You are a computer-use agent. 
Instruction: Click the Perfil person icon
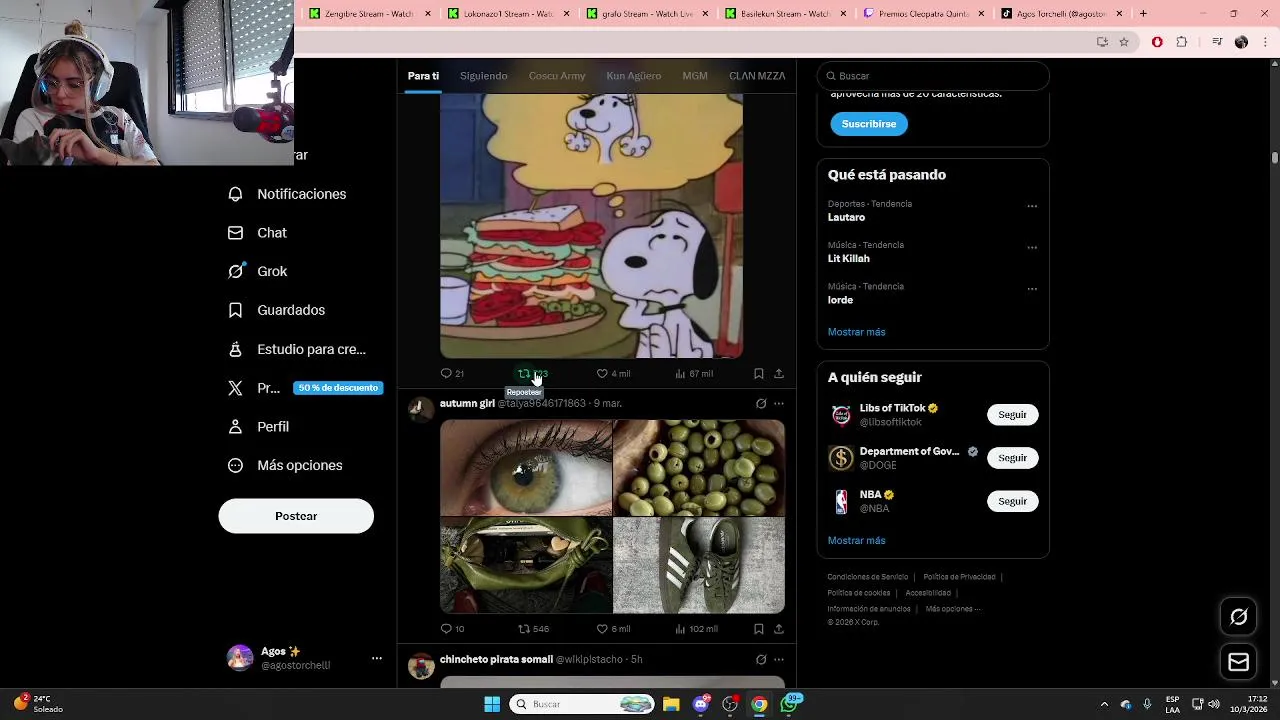point(235,427)
